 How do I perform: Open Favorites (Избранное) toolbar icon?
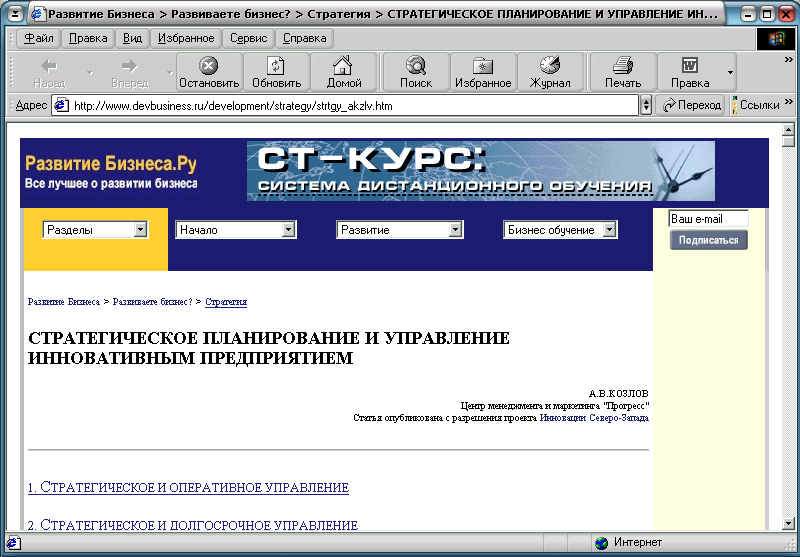[483, 66]
